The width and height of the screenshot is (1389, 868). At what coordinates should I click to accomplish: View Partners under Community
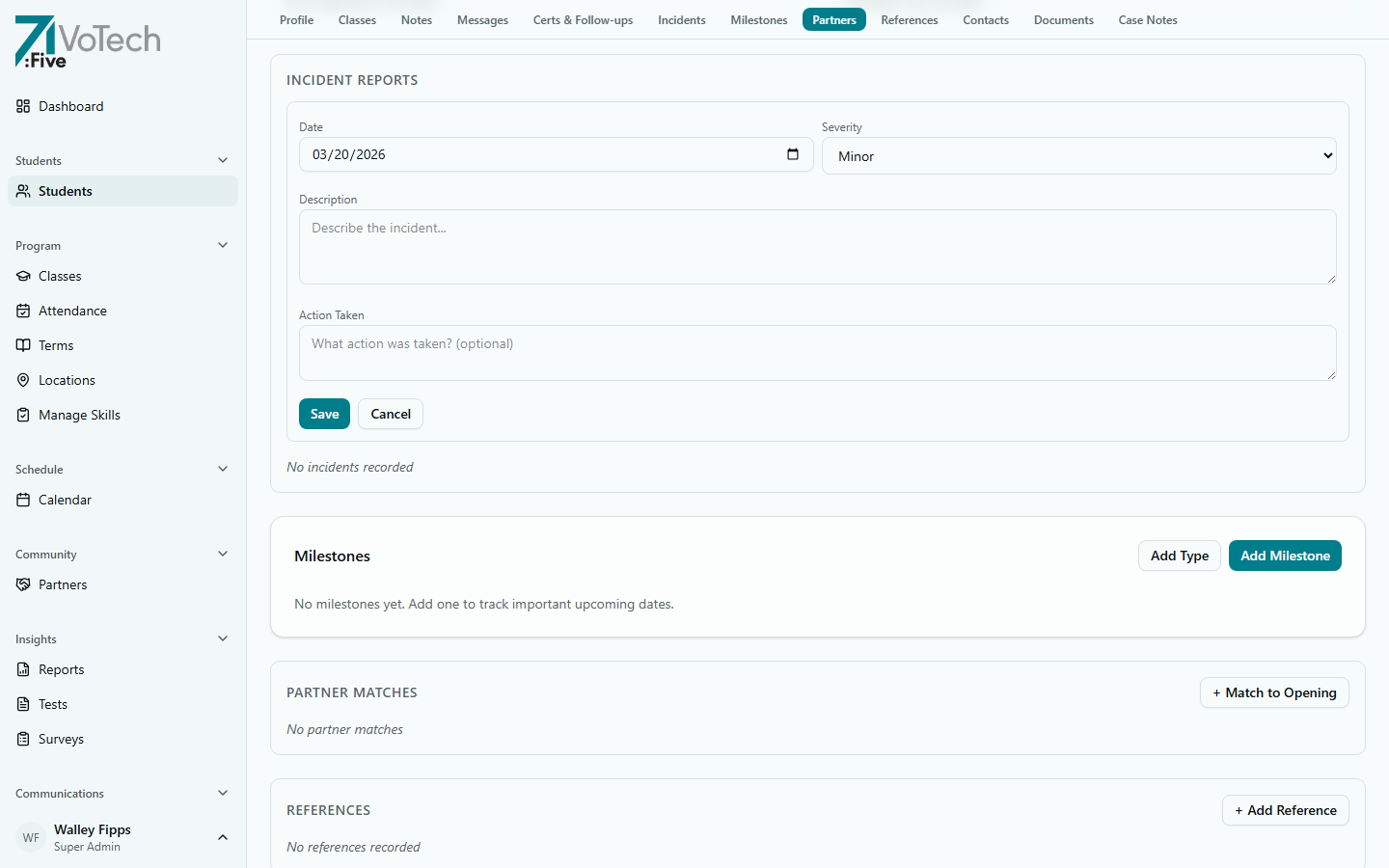(63, 584)
